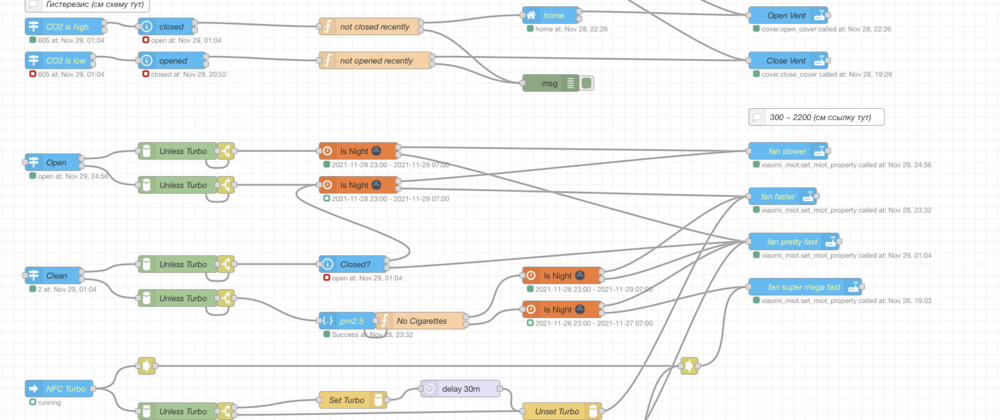1000x420 pixels.
Task: Click service-call icon on fan super mega fast
Action: point(853,287)
